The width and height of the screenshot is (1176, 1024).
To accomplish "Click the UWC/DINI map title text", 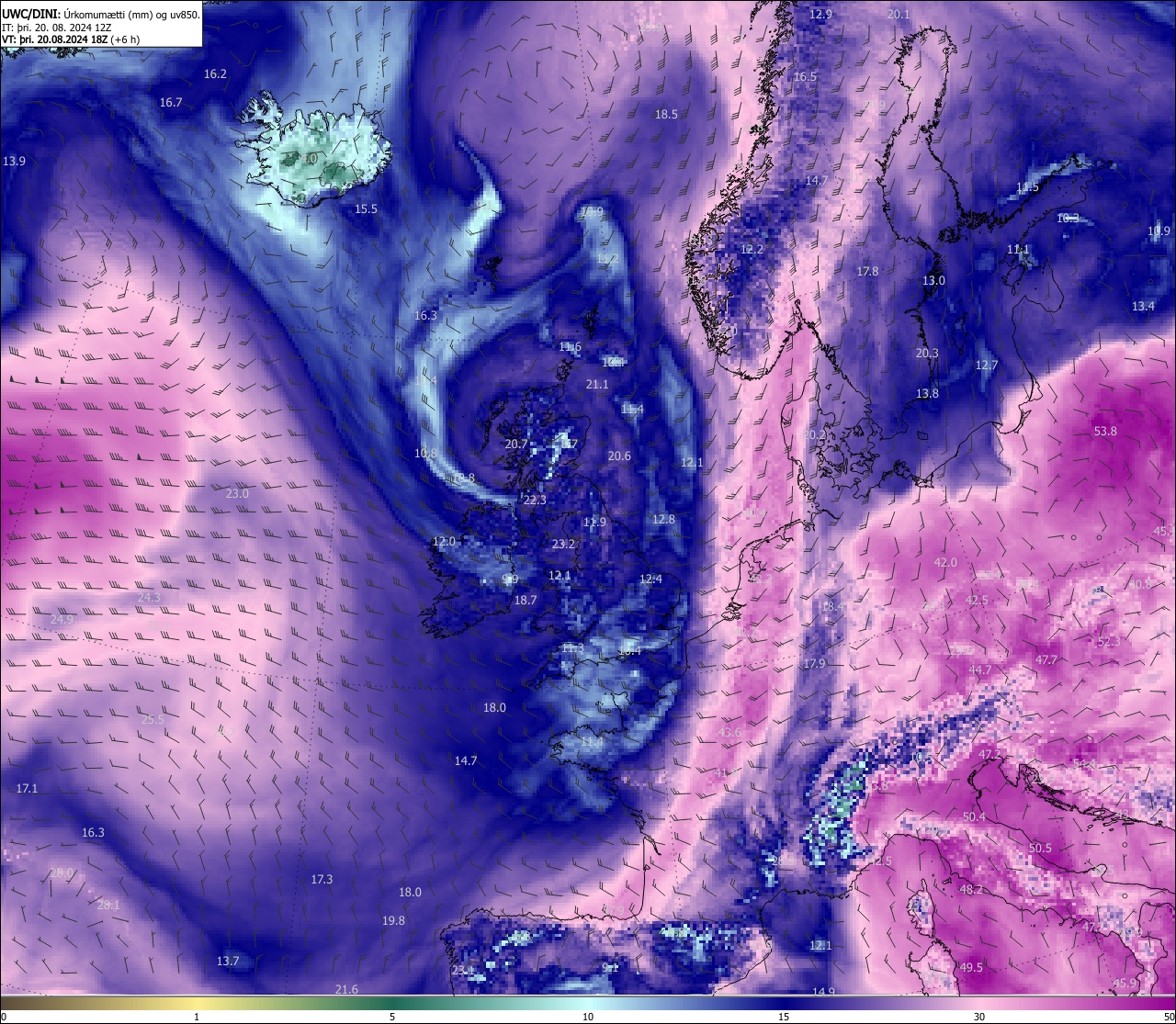I will (x=101, y=14).
